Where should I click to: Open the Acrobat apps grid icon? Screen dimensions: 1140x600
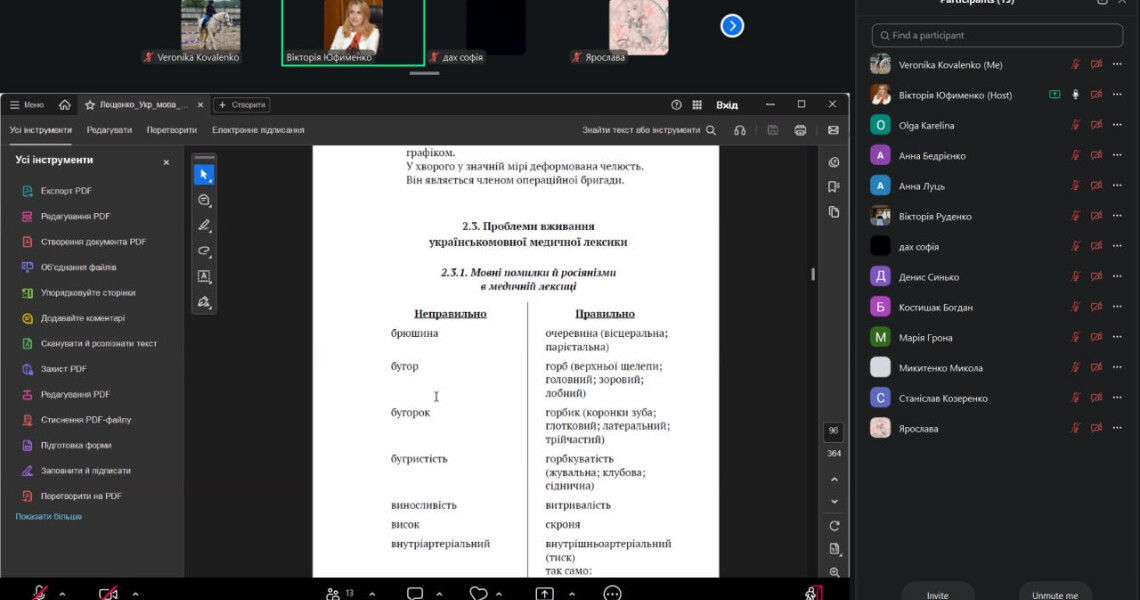[x=697, y=105]
